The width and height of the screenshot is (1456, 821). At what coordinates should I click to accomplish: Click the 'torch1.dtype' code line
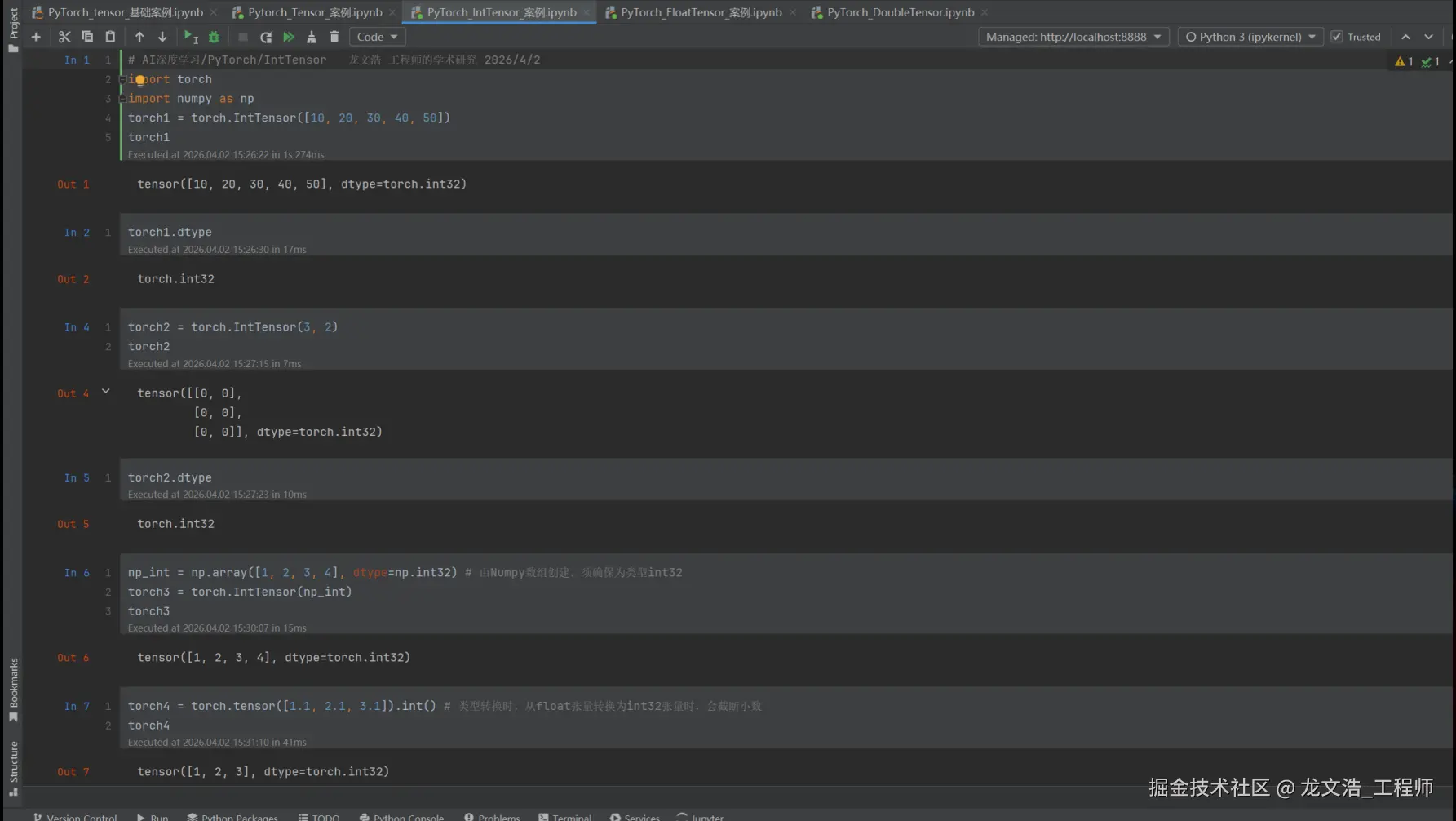170,232
